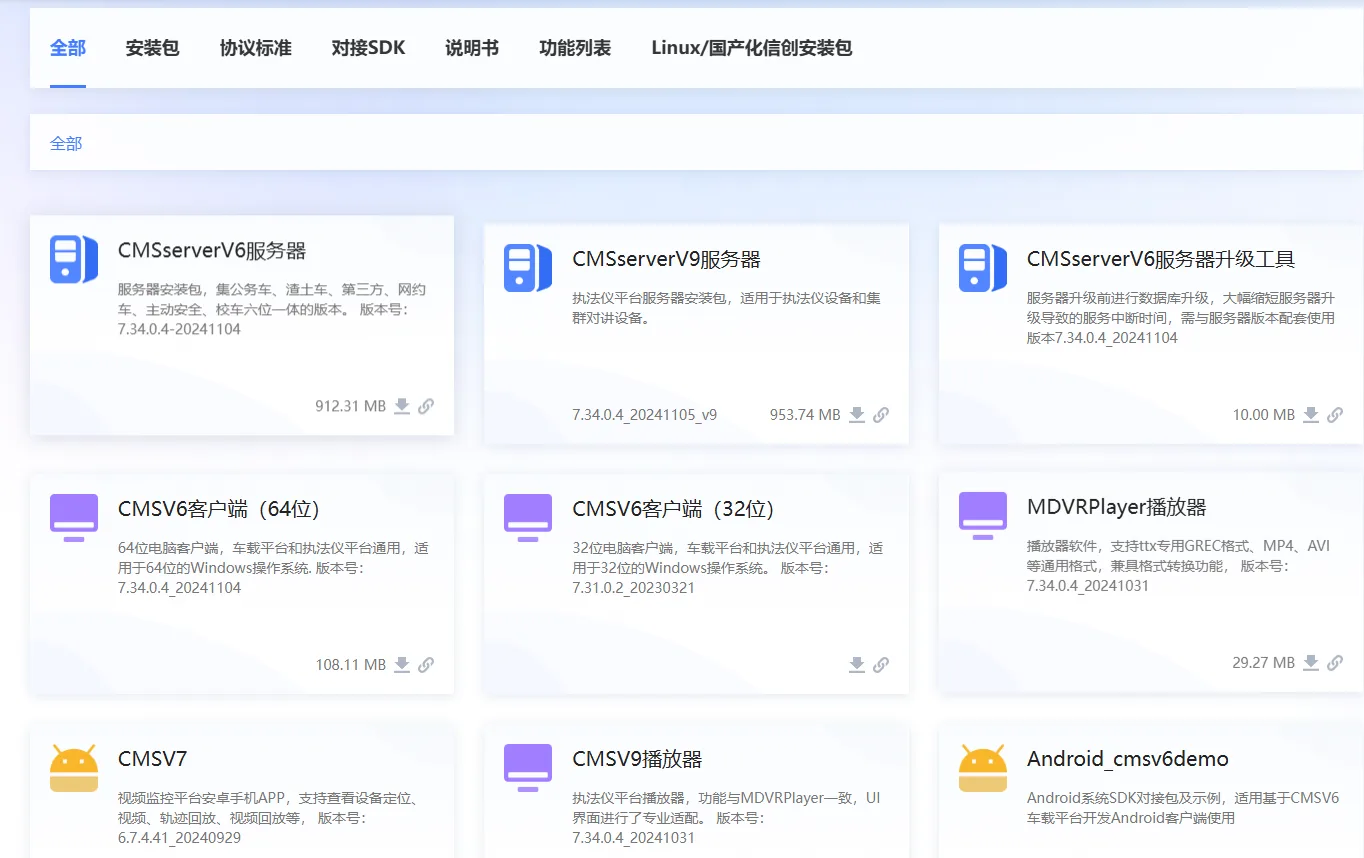Open the 对接SDK tab

click(368, 48)
